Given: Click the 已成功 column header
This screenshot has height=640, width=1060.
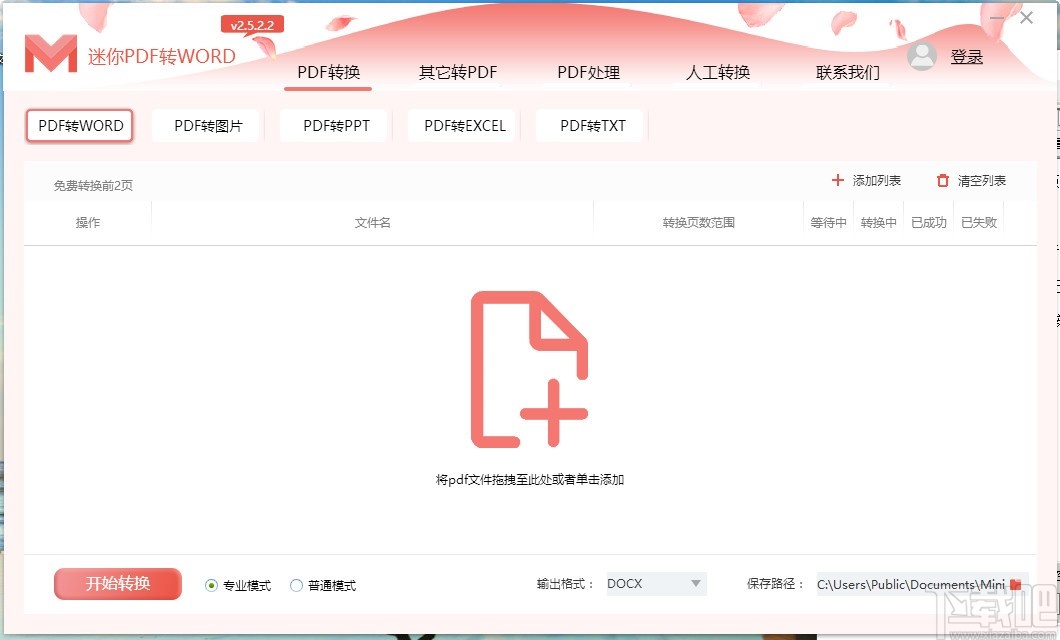Looking at the screenshot, I should 928,222.
